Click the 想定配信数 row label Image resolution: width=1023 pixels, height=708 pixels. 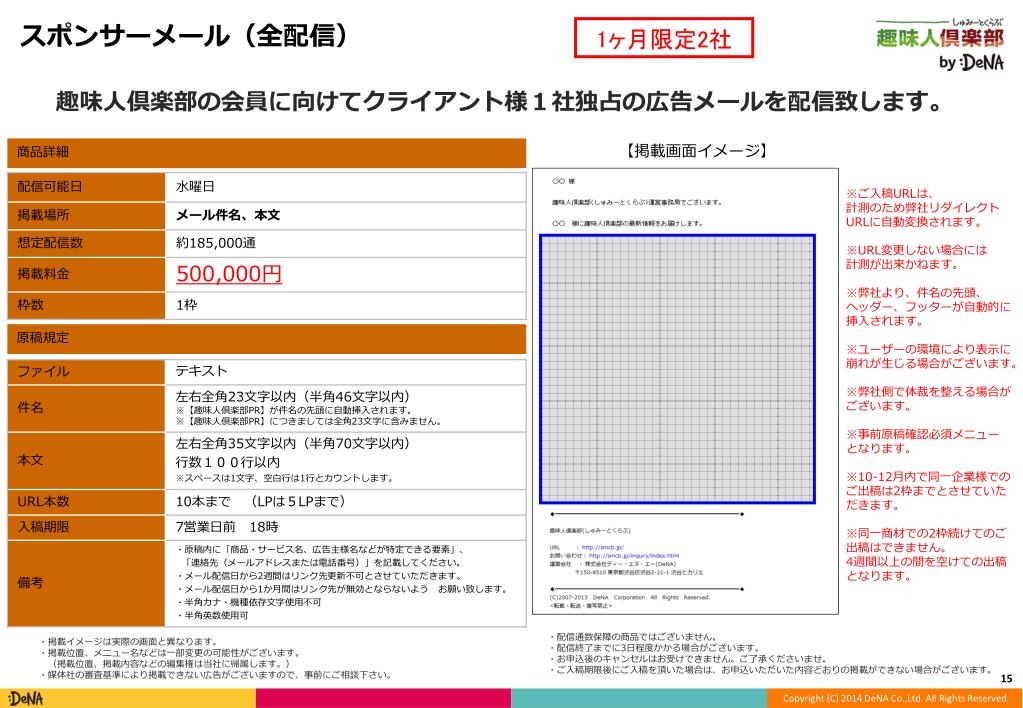[x=86, y=243]
